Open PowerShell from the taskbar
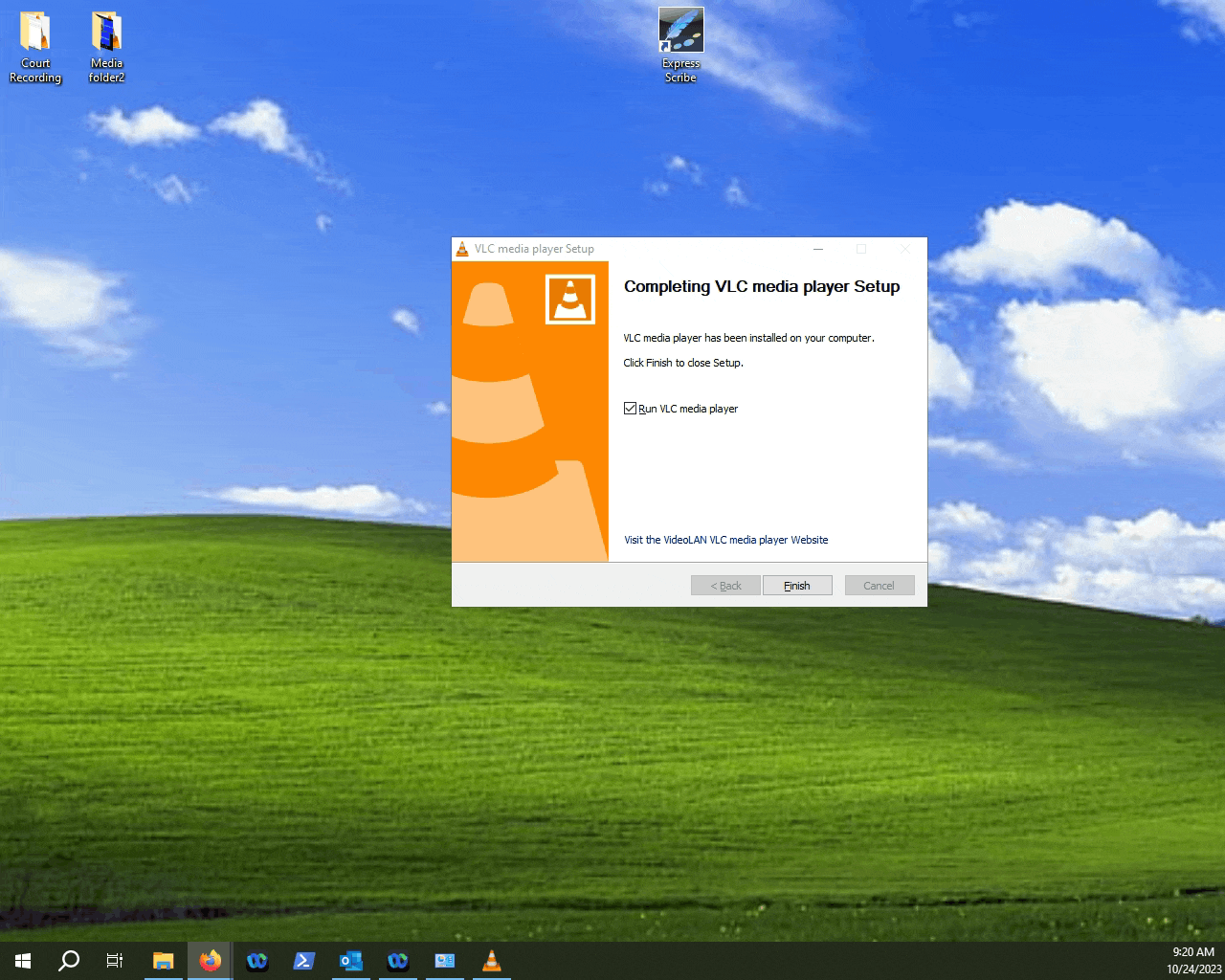The image size is (1225, 980). tap(304, 960)
